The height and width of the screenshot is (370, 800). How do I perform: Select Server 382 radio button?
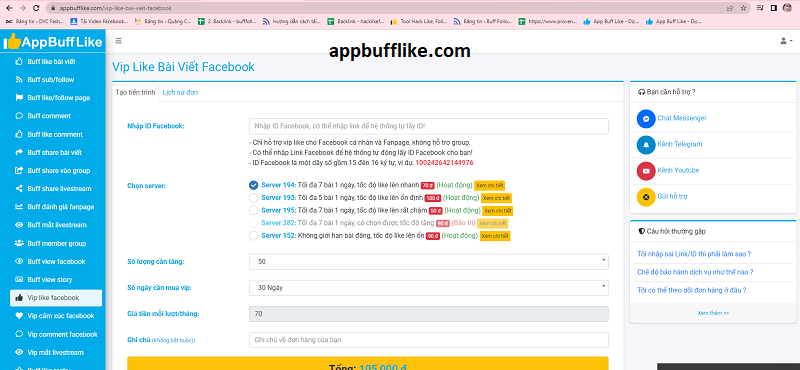(254, 223)
